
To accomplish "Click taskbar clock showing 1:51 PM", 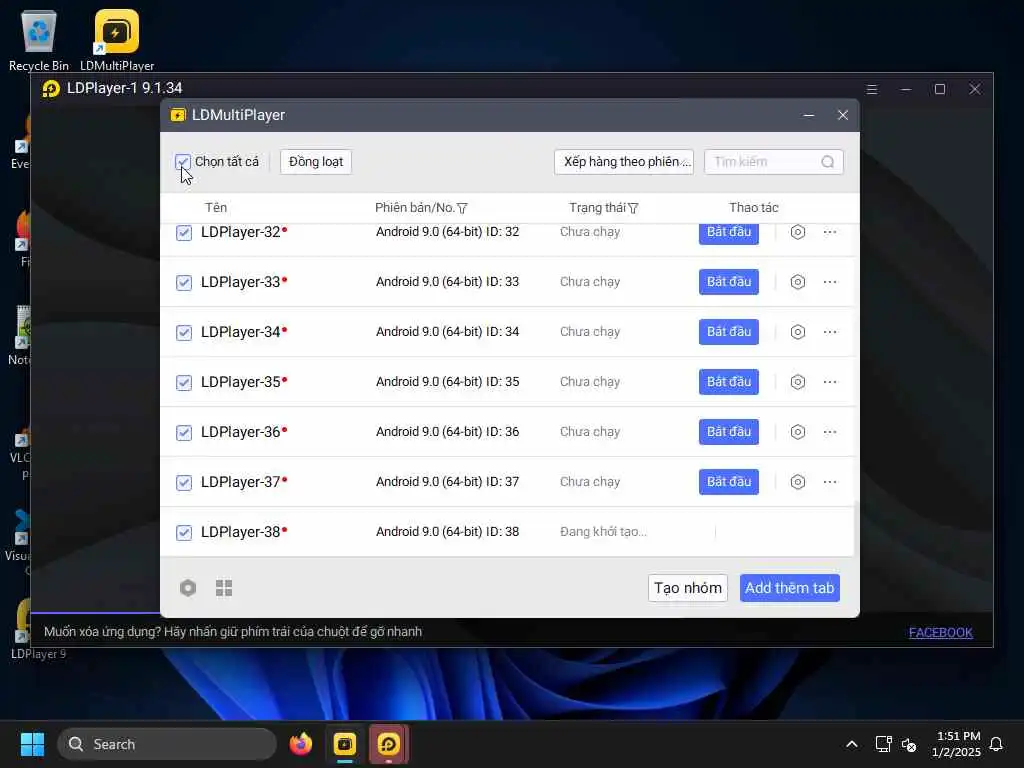I will pos(956,744).
